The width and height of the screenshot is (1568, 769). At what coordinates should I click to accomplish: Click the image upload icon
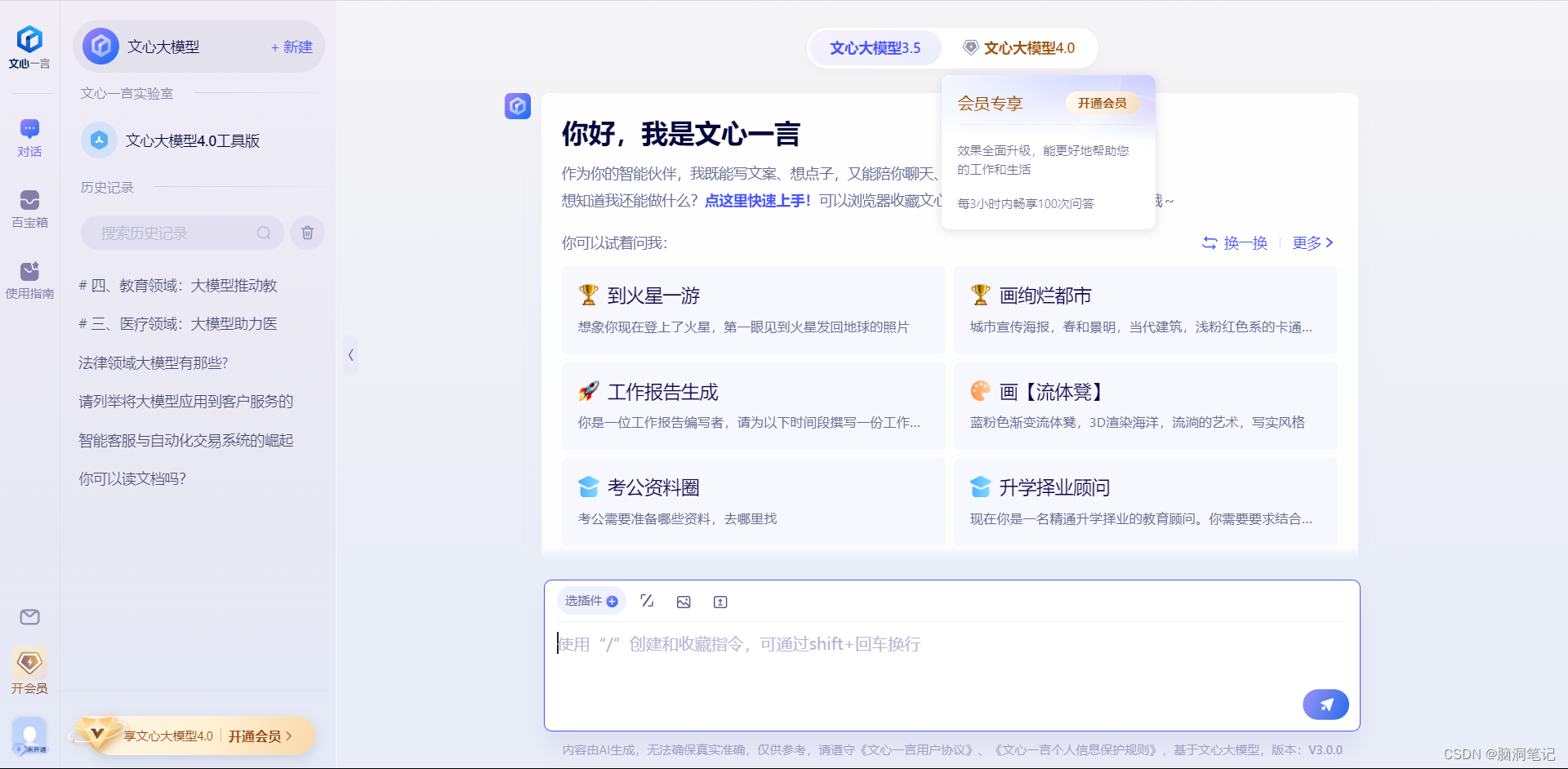coord(684,602)
